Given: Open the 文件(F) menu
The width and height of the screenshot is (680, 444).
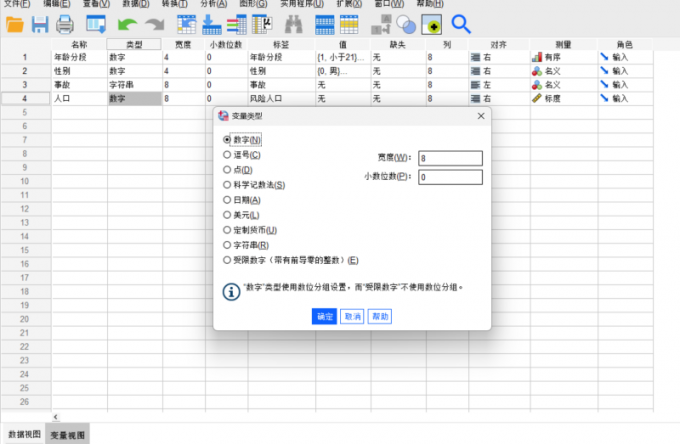Looking at the screenshot, I should tap(17, 4).
